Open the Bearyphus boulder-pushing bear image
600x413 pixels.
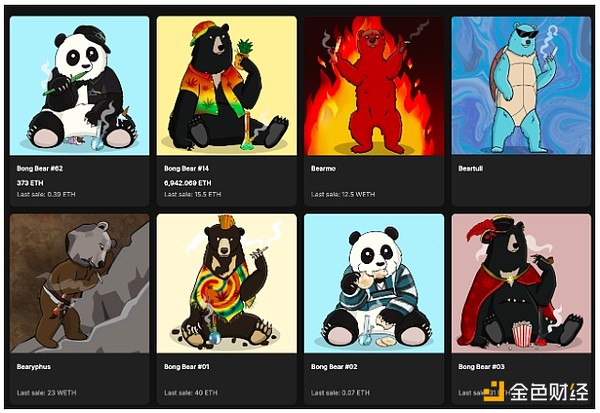pos(80,284)
